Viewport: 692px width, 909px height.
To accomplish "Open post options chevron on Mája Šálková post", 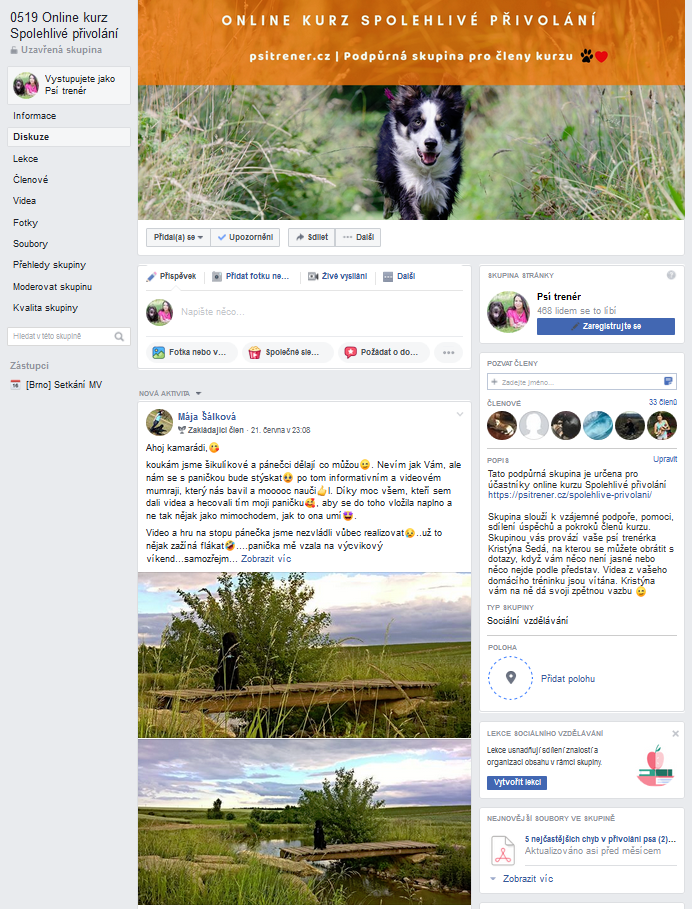I will click(x=460, y=414).
